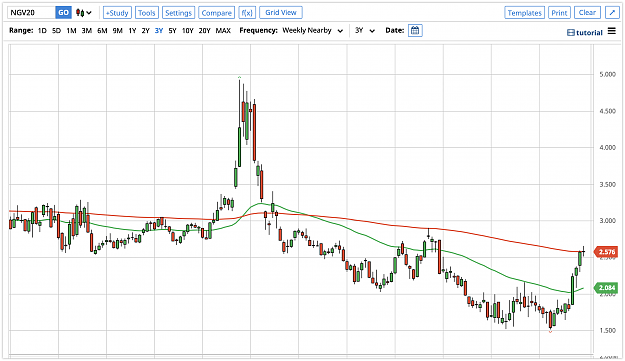Open the Tools menu
The width and height of the screenshot is (625, 361).
[x=147, y=13]
